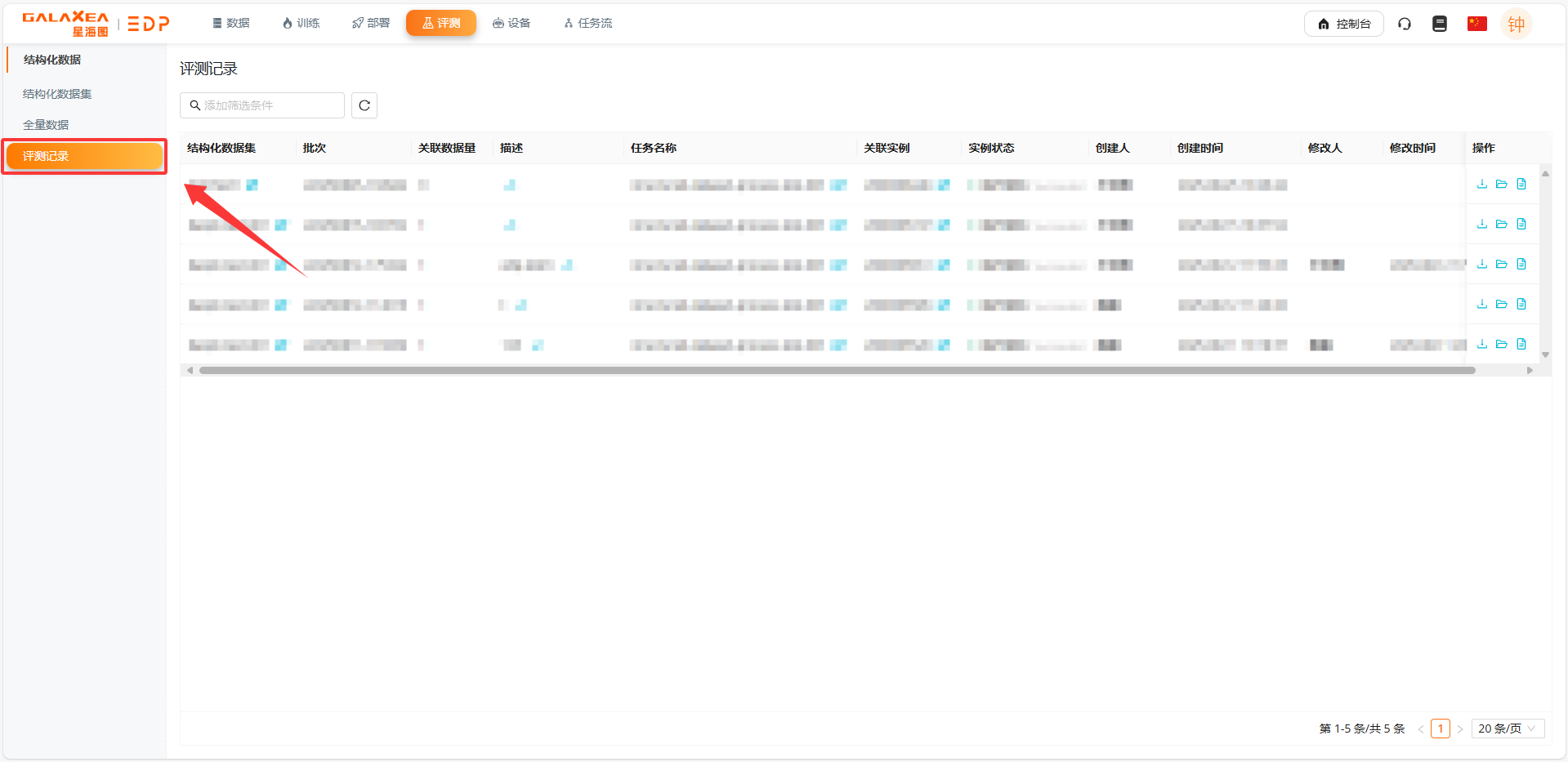This screenshot has height=762, width=1568.
Task: Click the refresh button beside the filter box
Action: 364,105
